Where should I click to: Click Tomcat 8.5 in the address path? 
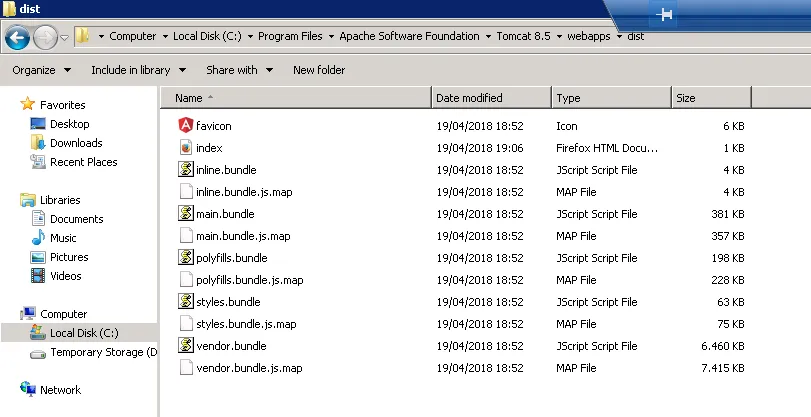click(x=523, y=36)
